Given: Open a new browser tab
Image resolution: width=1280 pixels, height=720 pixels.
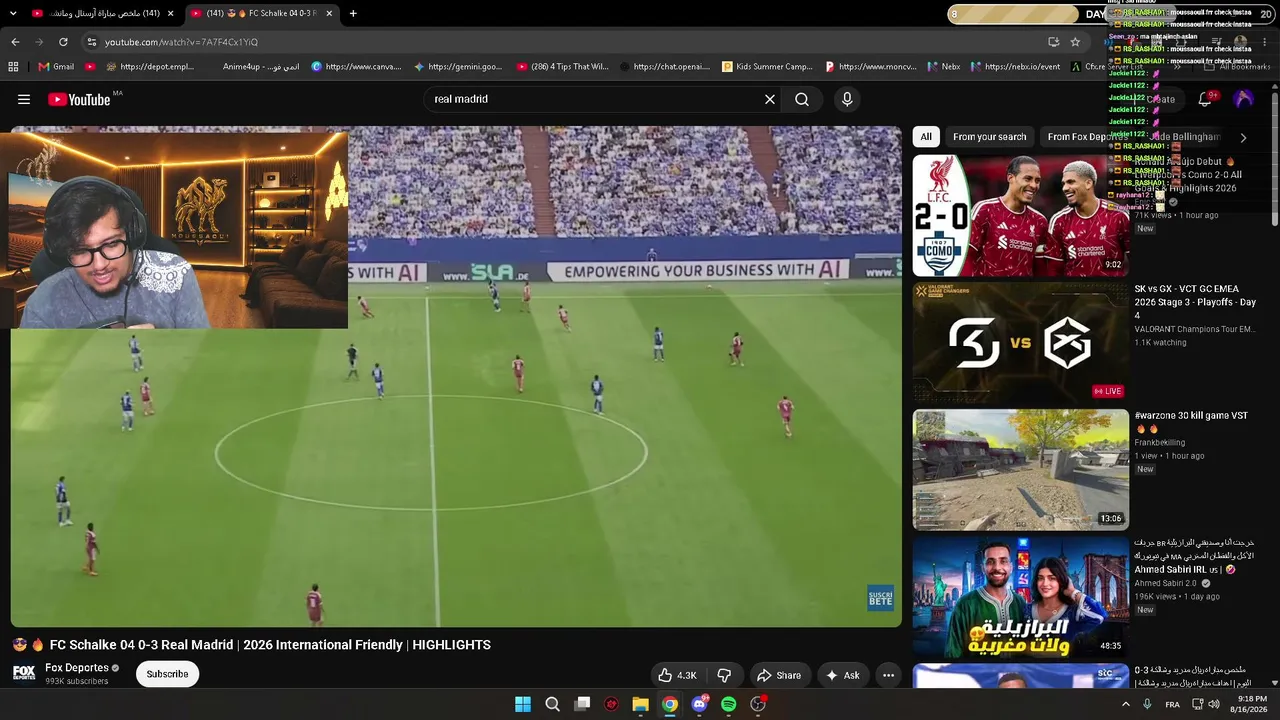Looking at the screenshot, I should coord(353,14).
